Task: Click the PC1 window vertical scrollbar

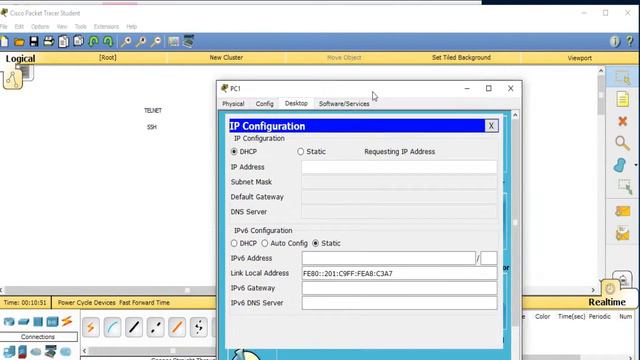Action: 515,222
